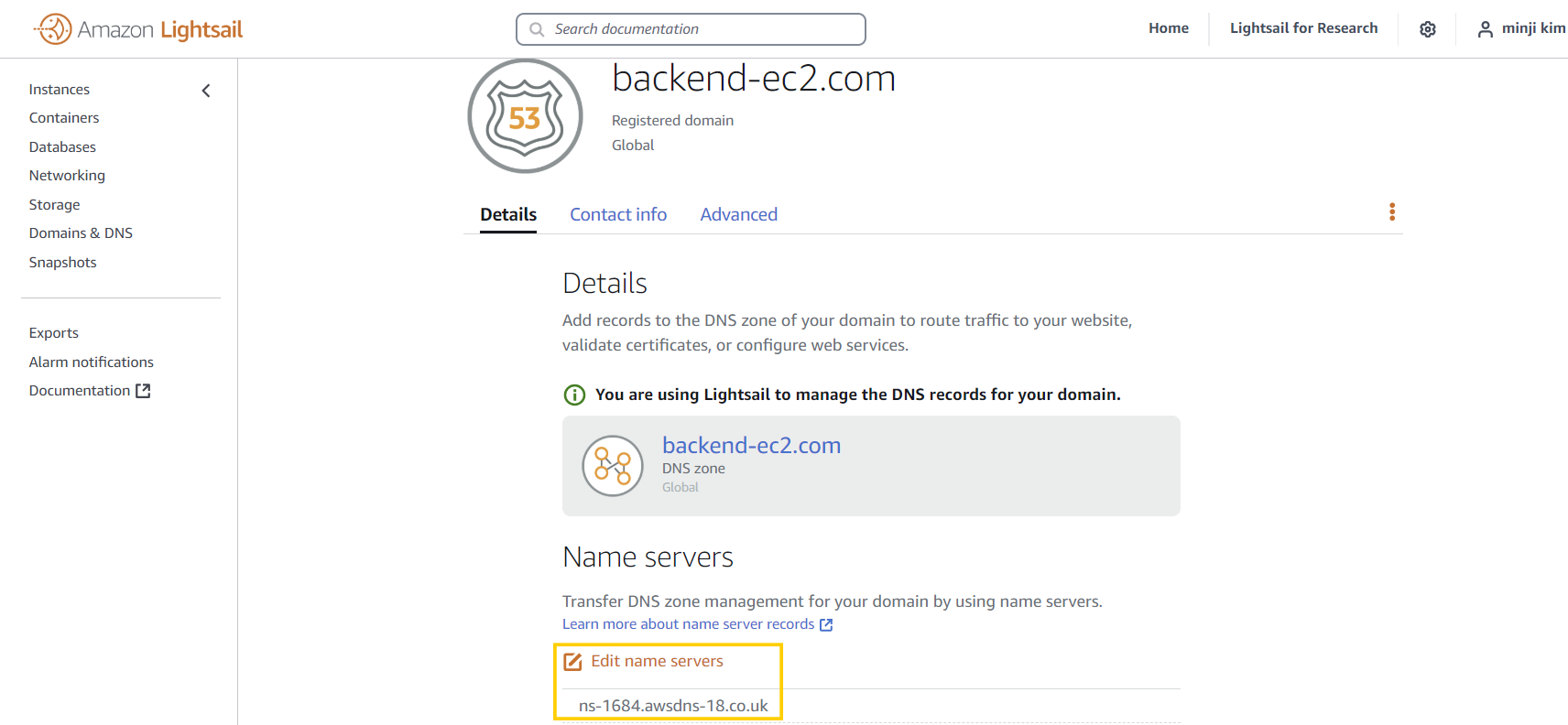Open the three-dot actions menu
The height and width of the screenshot is (725, 1568).
1392,212
